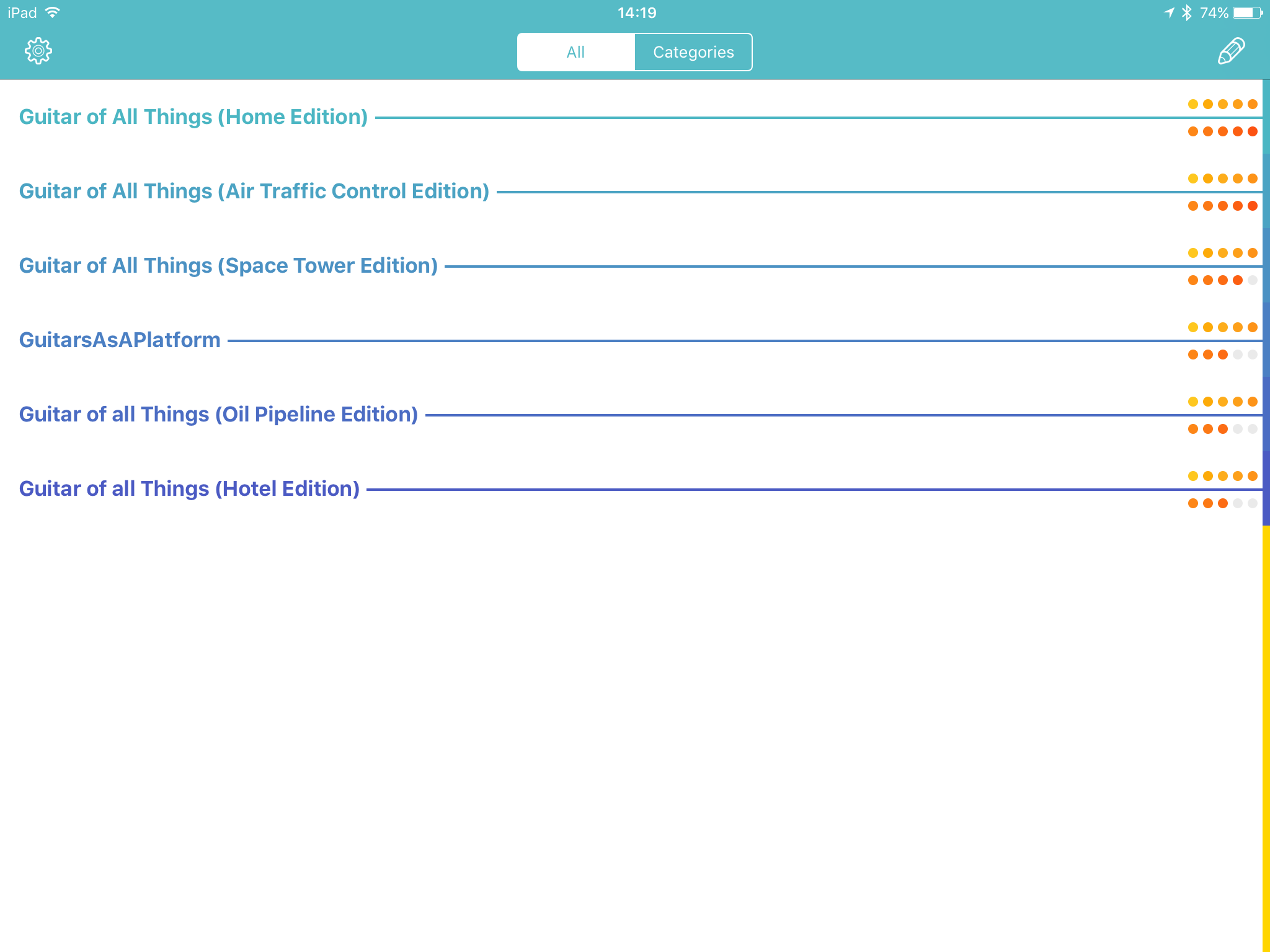Screen dimensions: 1270x952
Task: Switch to the Categories segment
Action: coord(693,52)
